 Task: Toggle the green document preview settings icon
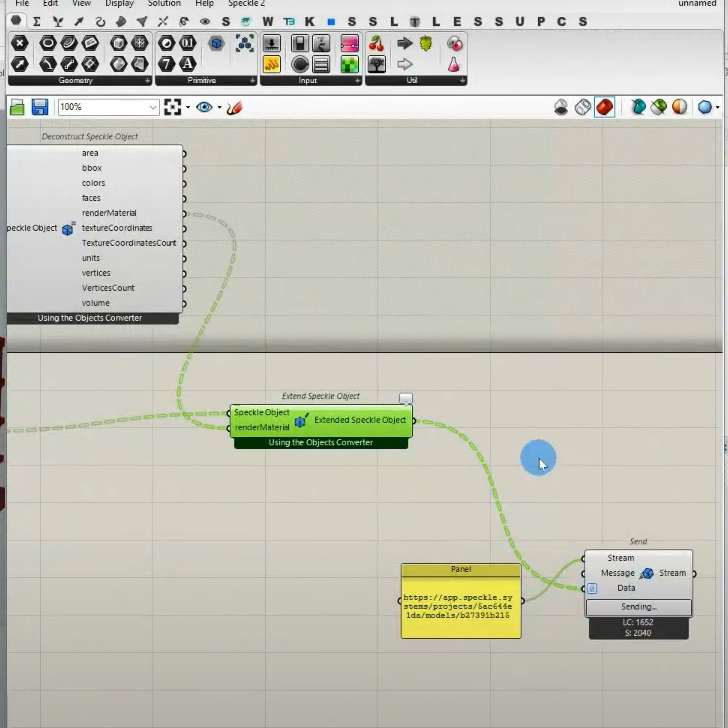pyautogui.click(x=659, y=107)
